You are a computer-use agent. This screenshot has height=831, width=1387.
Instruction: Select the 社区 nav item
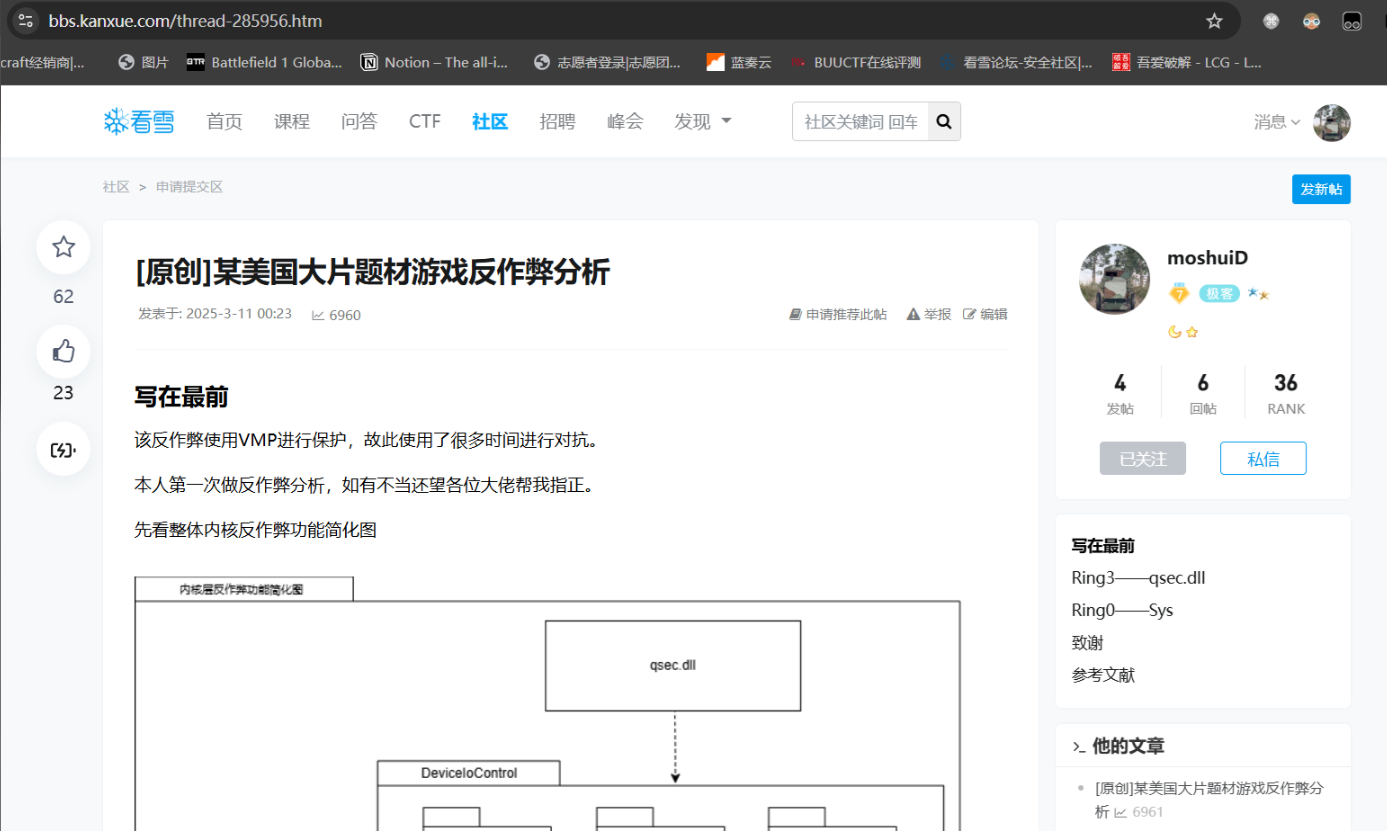point(490,121)
